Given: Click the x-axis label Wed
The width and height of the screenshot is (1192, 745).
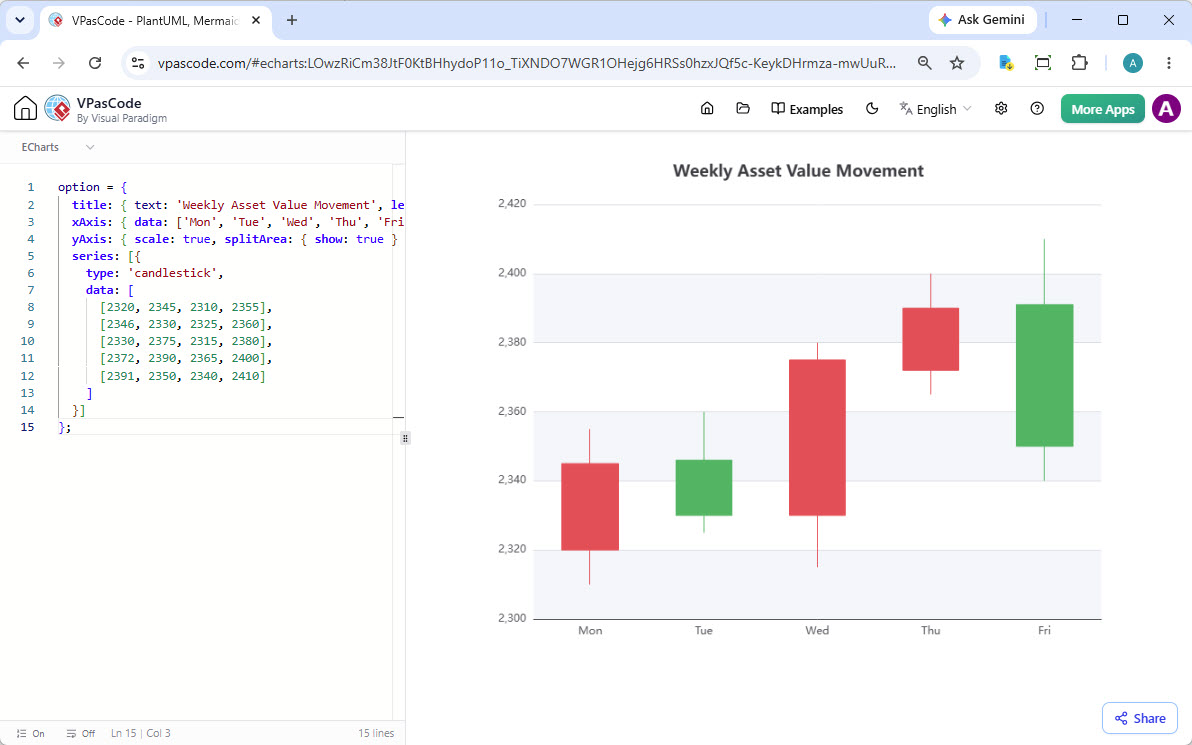Looking at the screenshot, I should (x=817, y=630).
